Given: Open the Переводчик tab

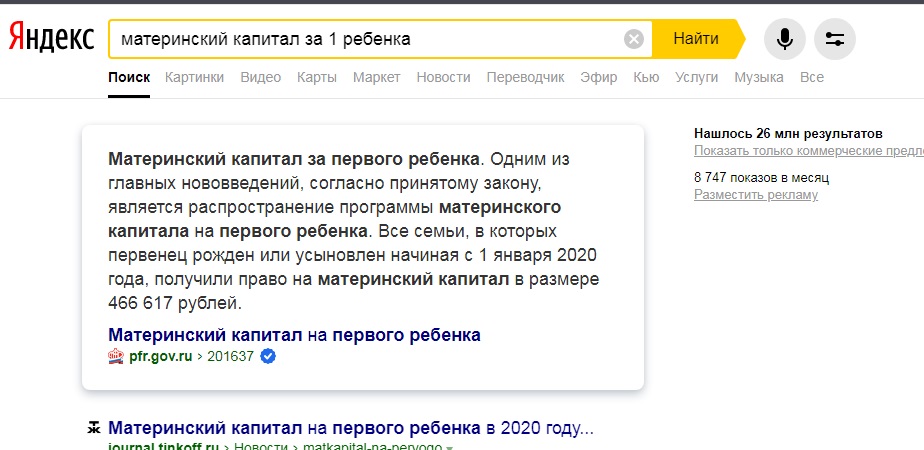Looking at the screenshot, I should [526, 77].
